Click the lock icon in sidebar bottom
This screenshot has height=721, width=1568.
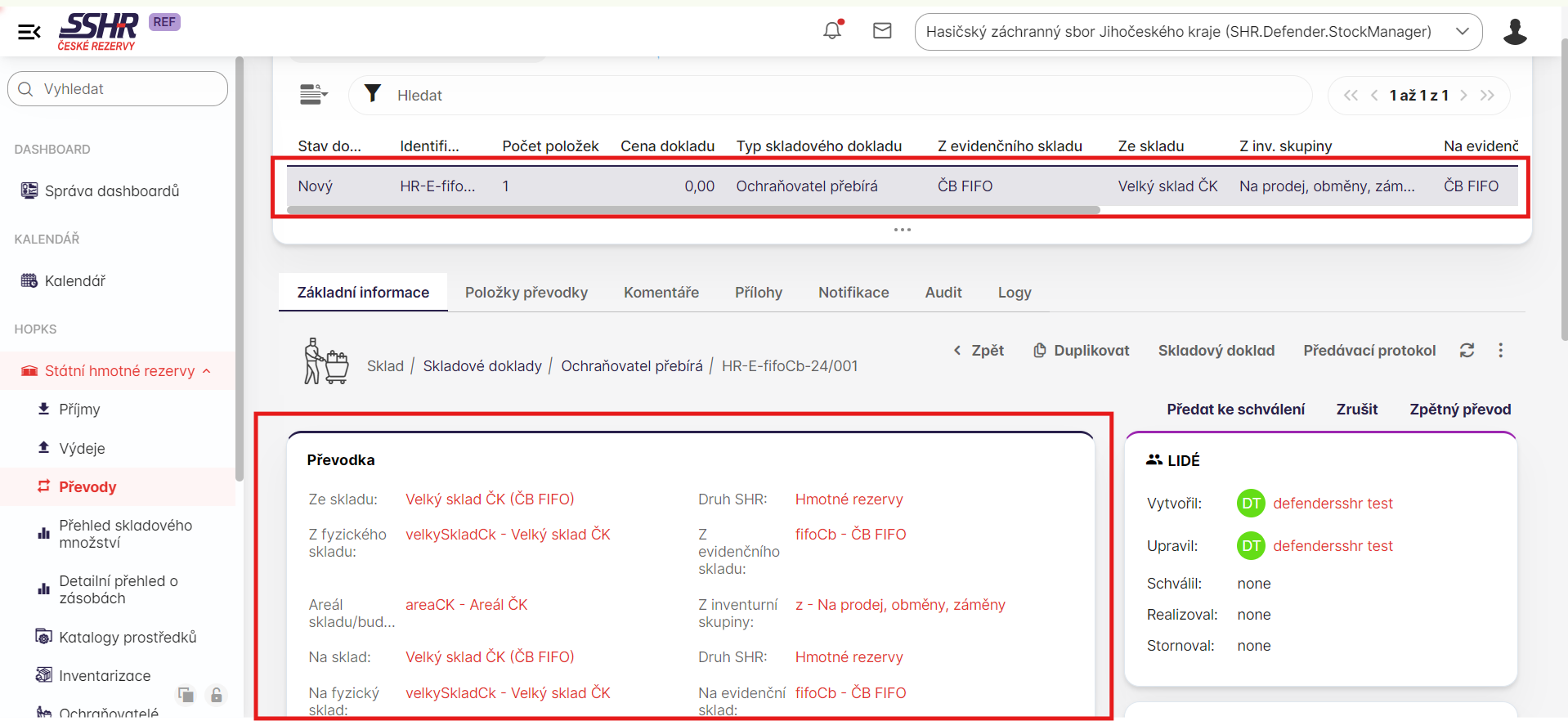tap(217, 695)
